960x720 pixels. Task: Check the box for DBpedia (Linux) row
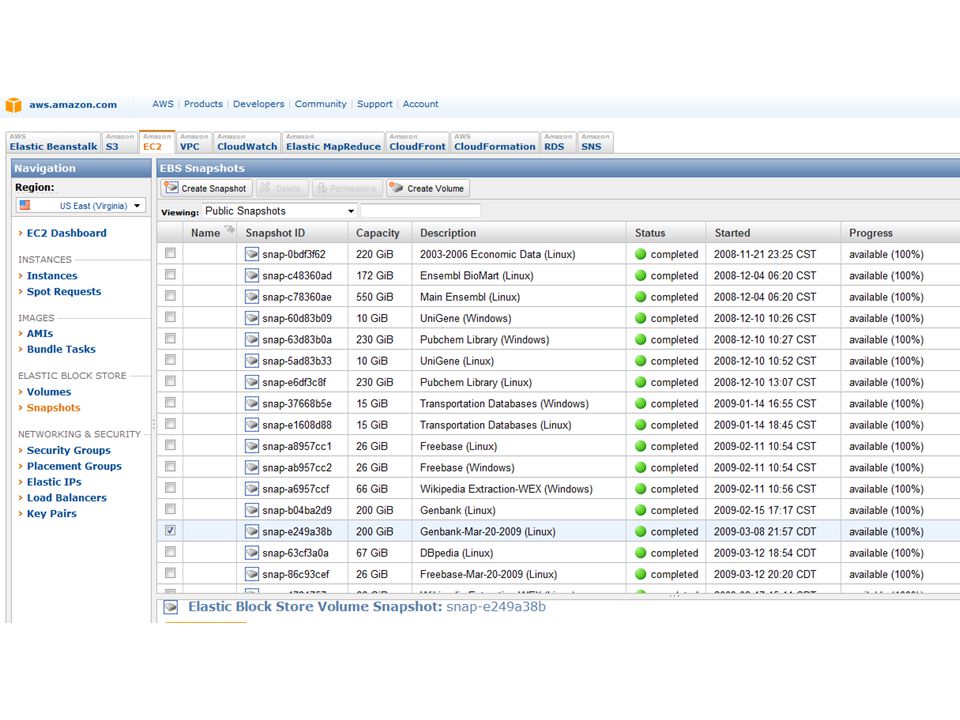pos(170,552)
